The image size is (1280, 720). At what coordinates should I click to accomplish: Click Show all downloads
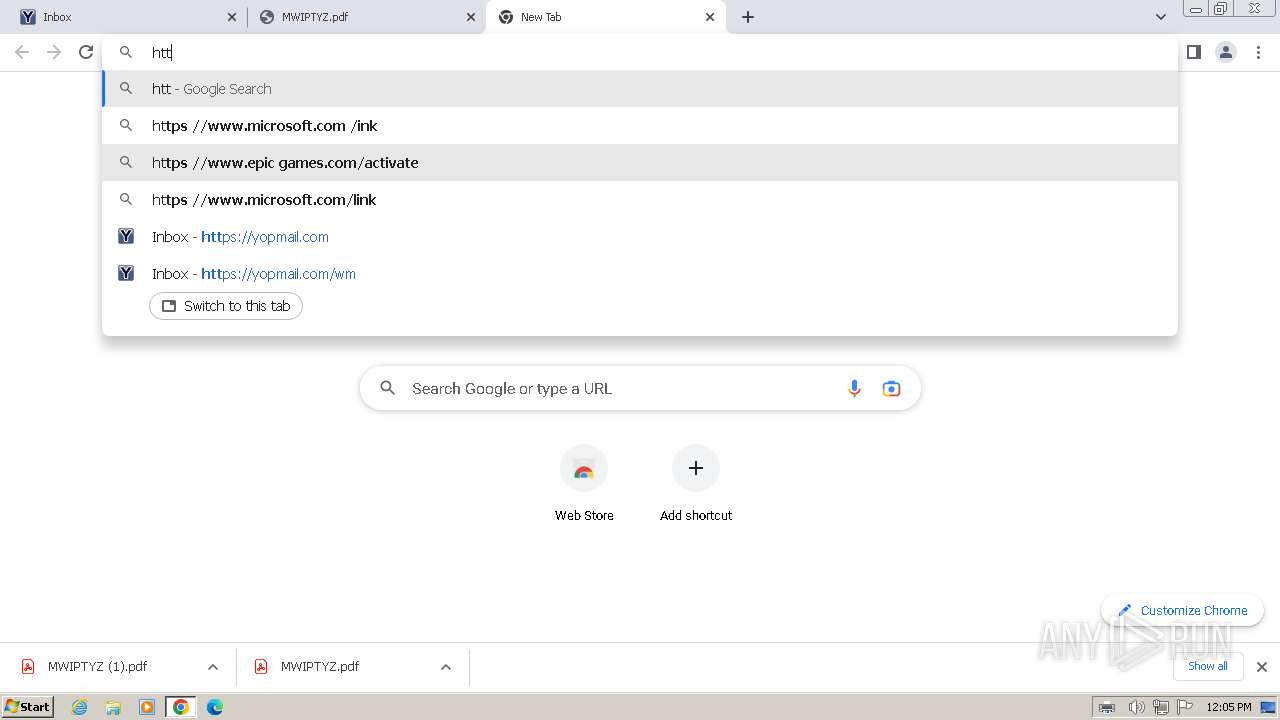tap(1208, 666)
